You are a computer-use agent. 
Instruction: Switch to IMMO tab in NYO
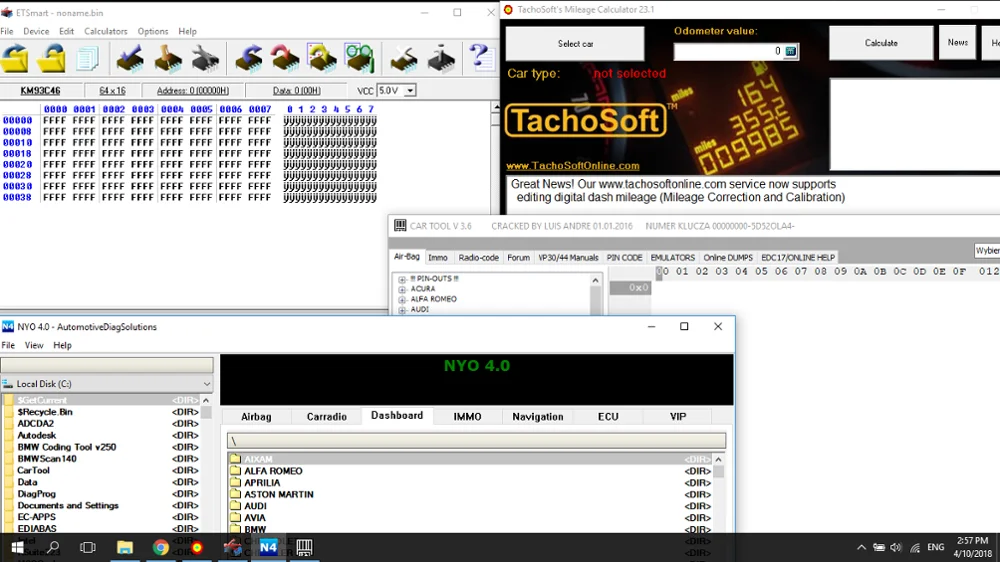(x=467, y=417)
